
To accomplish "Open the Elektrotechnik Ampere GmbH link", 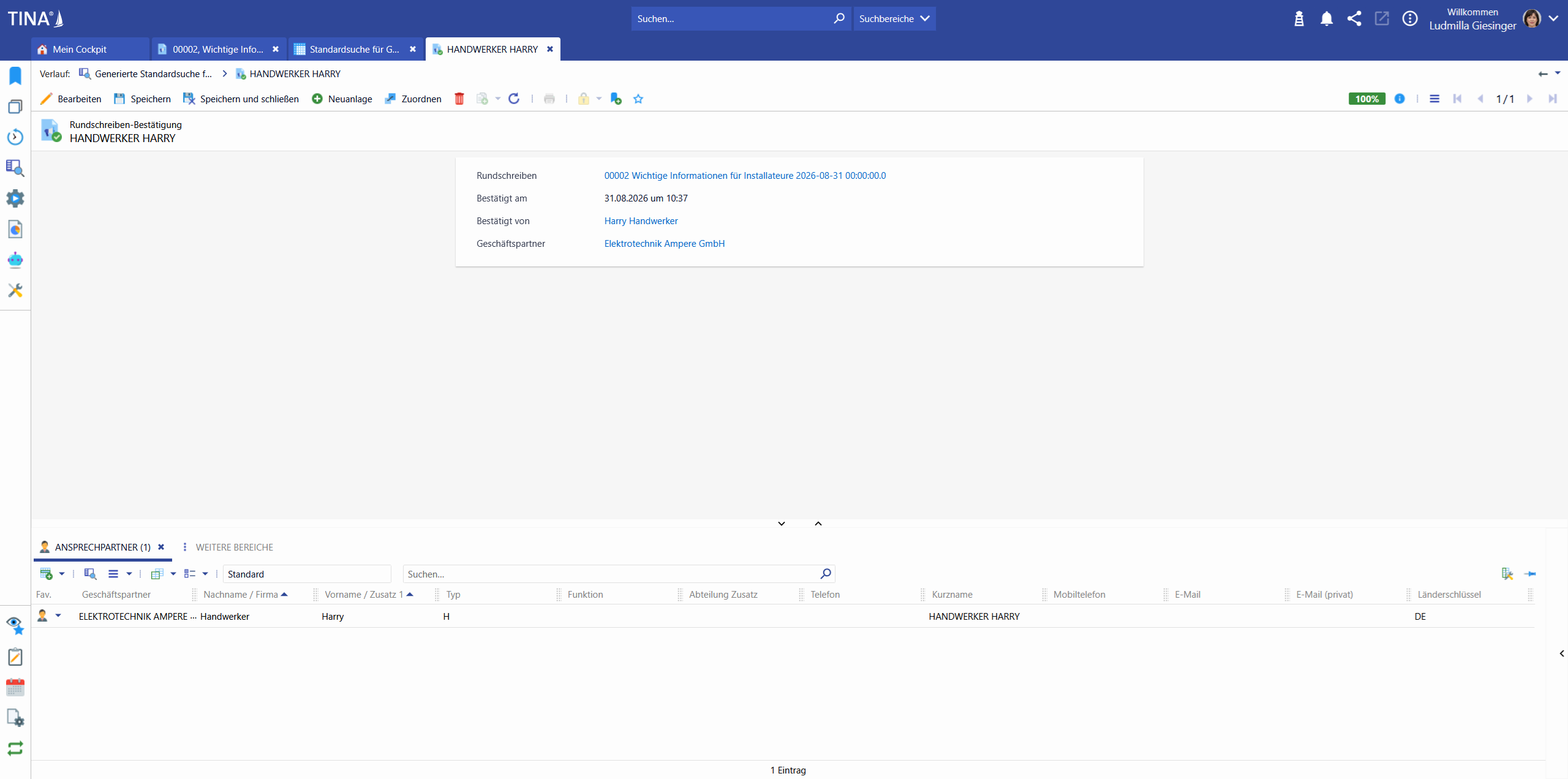I will click(665, 244).
